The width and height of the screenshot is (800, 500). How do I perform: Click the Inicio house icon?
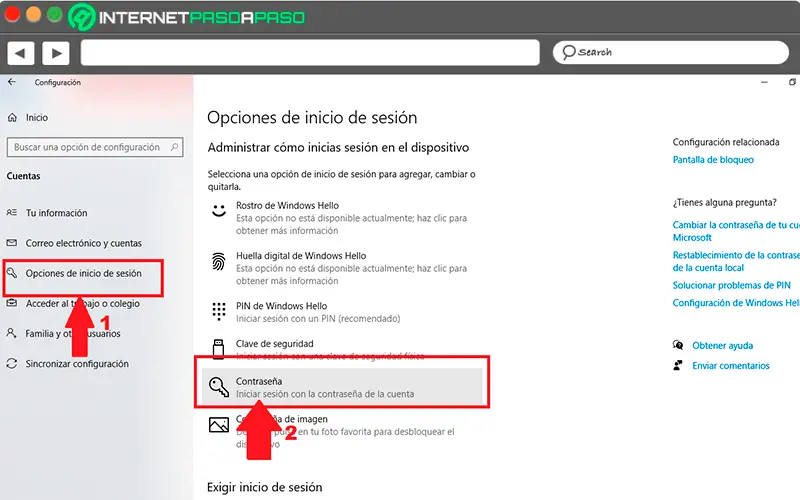click(12, 117)
